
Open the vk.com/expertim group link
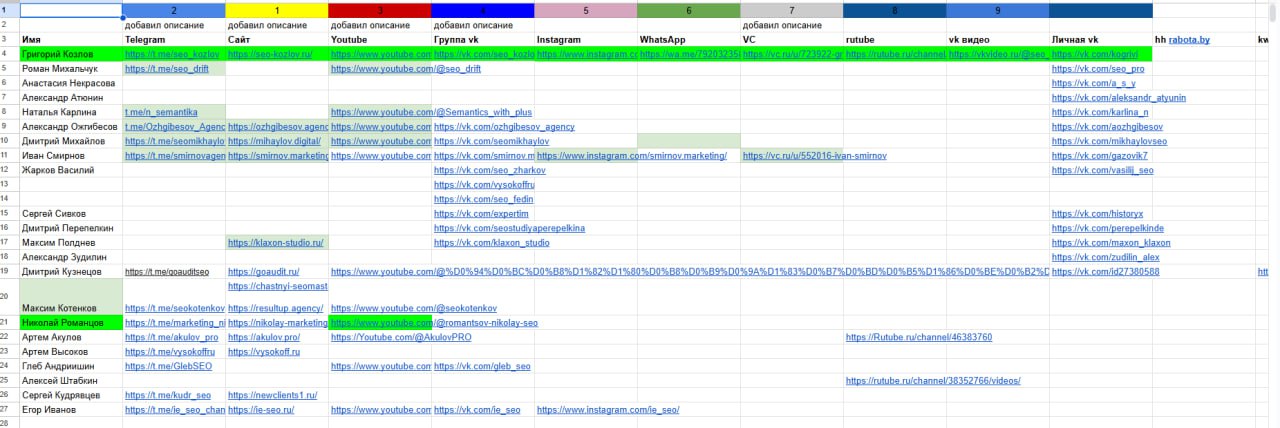(481, 214)
